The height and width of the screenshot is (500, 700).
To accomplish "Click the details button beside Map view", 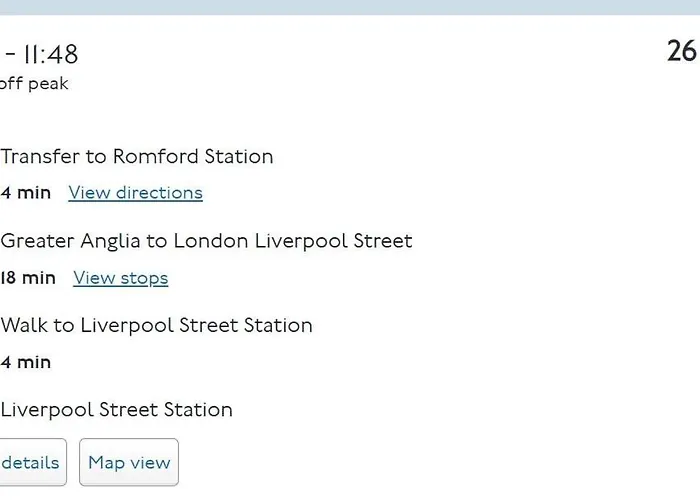I will [31, 462].
